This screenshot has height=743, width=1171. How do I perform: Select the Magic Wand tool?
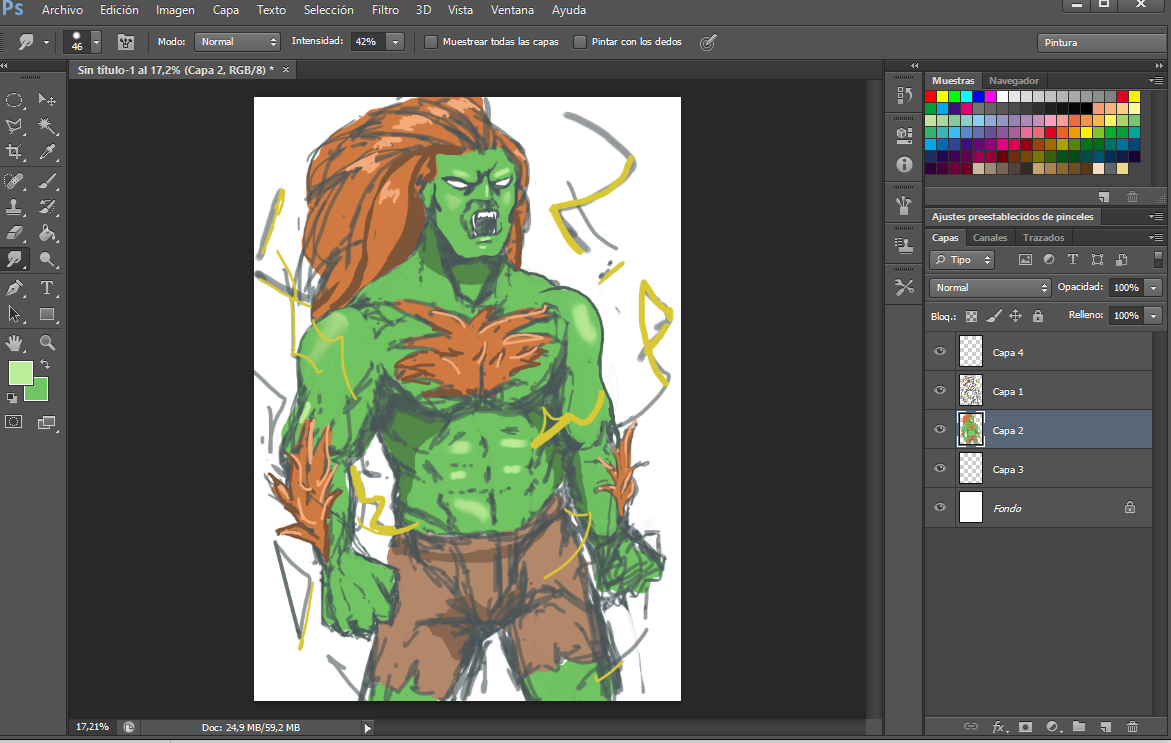click(47, 126)
